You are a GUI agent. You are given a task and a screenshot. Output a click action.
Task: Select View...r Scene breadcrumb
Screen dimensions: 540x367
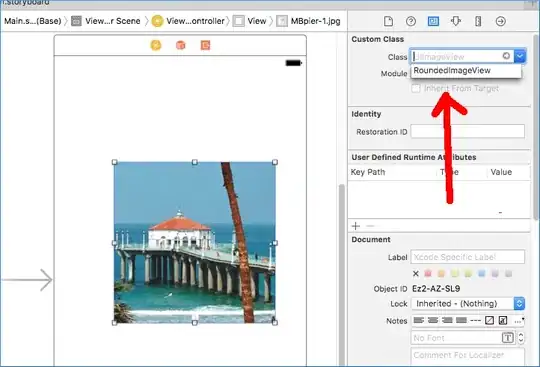coord(106,21)
